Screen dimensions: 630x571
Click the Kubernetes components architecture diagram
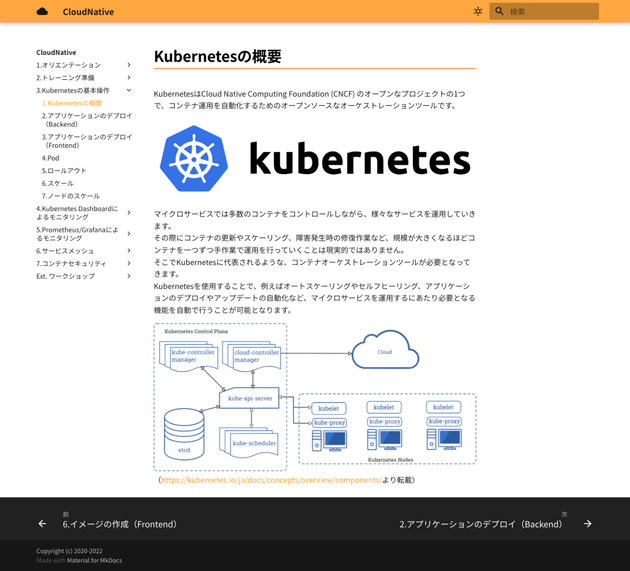click(x=315, y=397)
